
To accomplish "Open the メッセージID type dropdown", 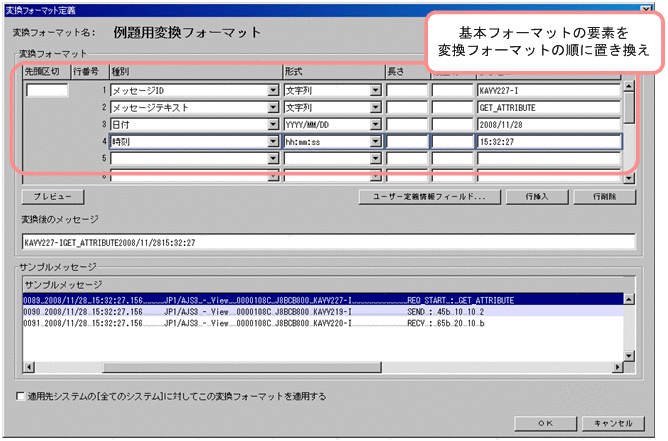I will pyautogui.click(x=273, y=90).
